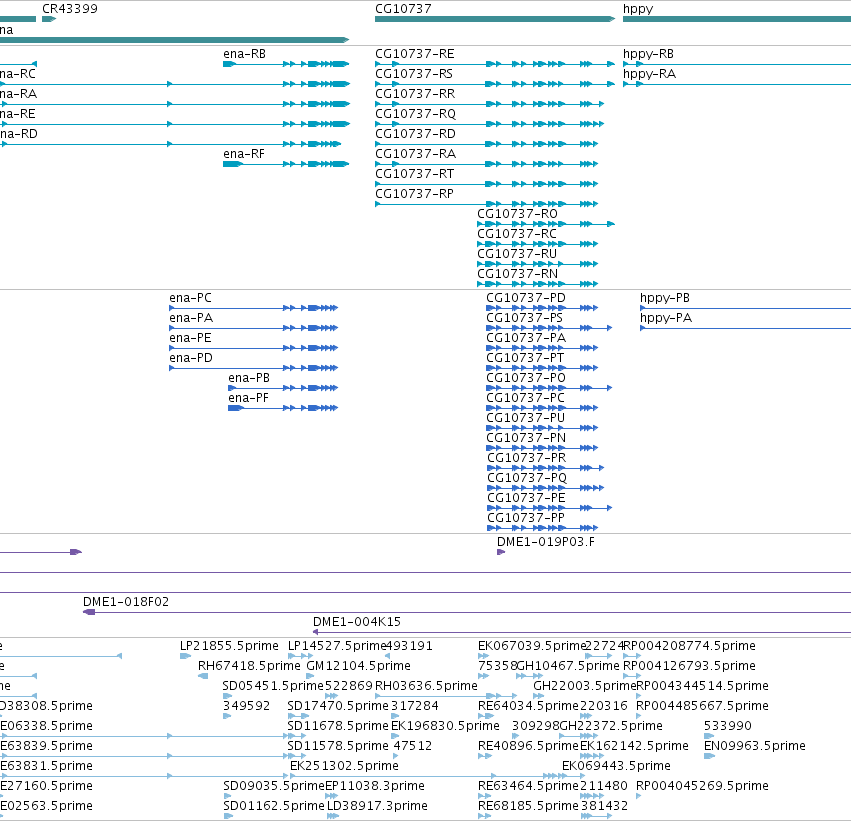The width and height of the screenshot is (851, 821).
Task: Click the RE68185.5prime EST label
Action: coord(528,806)
